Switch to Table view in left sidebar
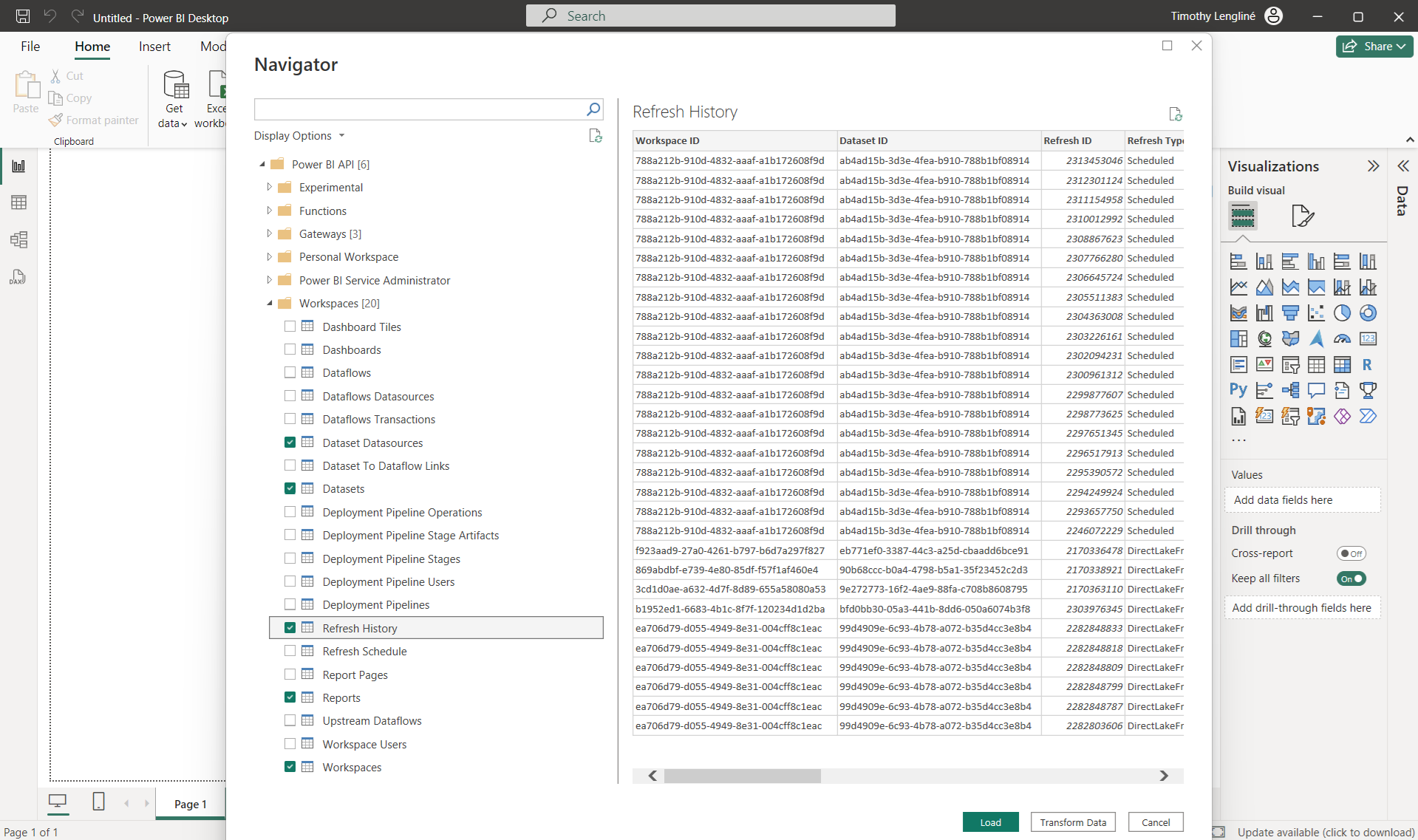The image size is (1418, 840). (19, 202)
